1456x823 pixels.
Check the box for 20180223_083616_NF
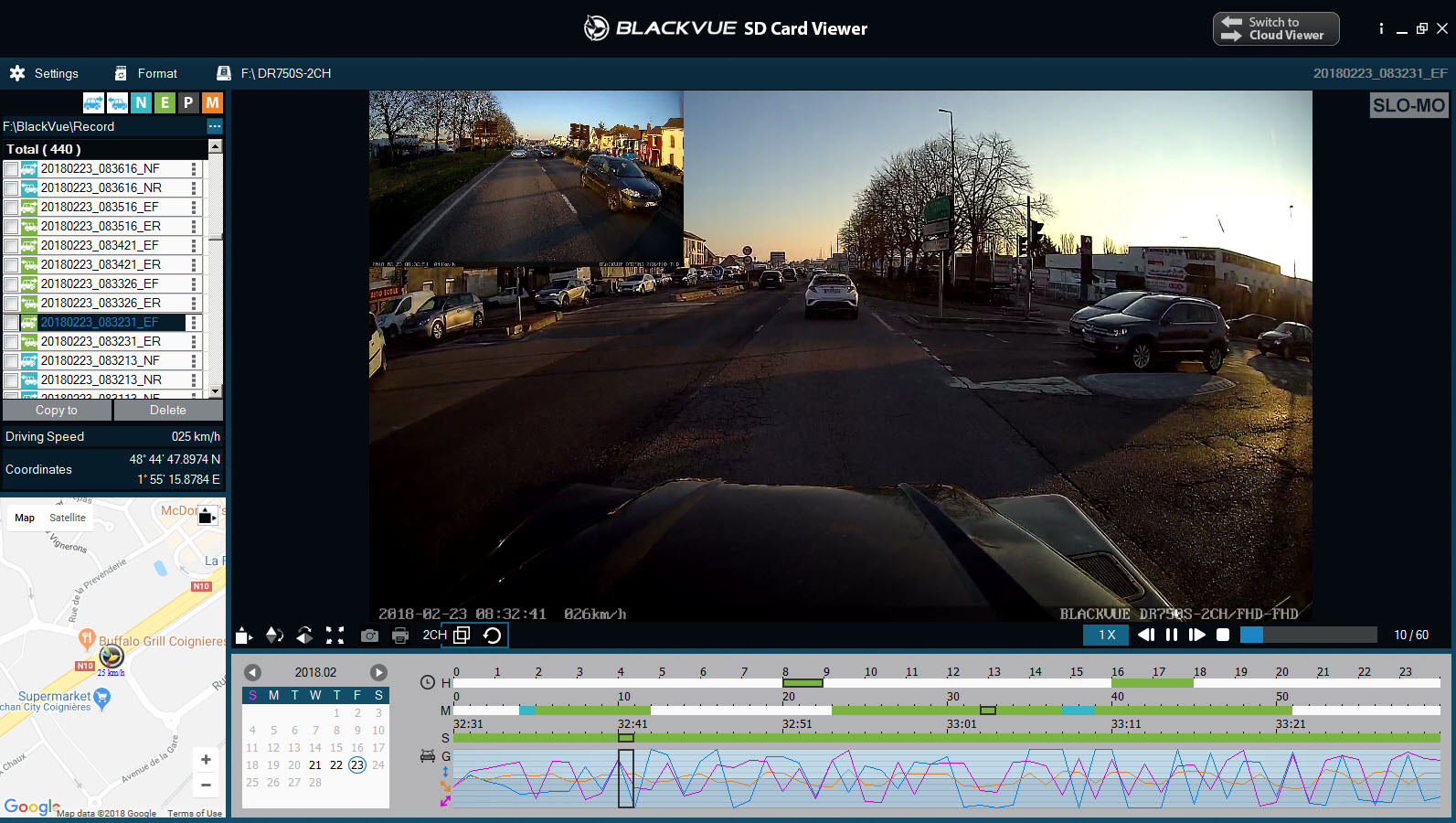[x=11, y=169]
